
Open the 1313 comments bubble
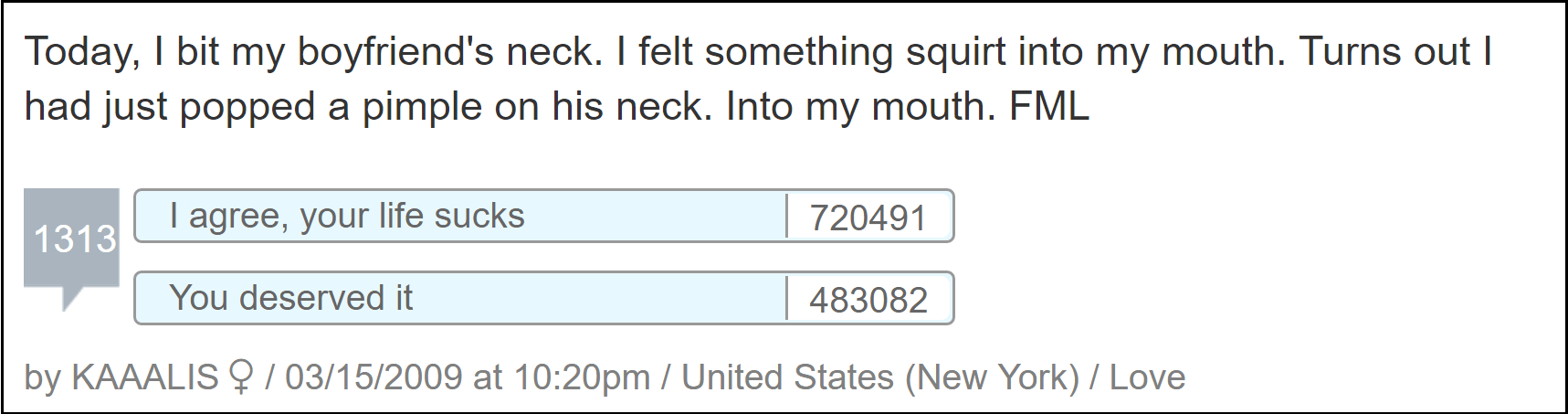point(71,239)
